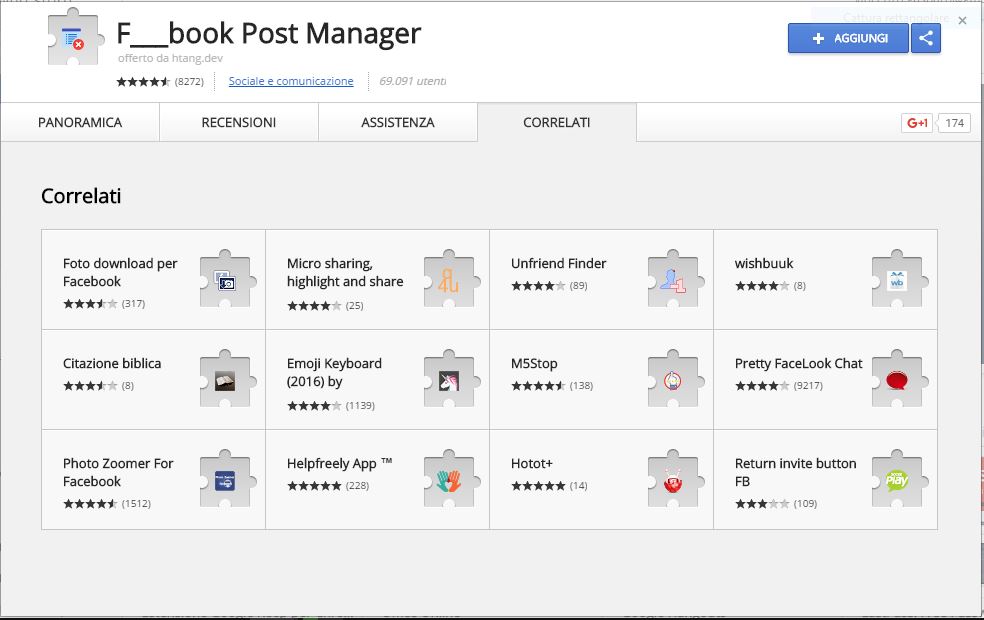Screen dimensions: 984x620
Task: Click the M5Stop rating stars (138)
Action: click(x=552, y=385)
